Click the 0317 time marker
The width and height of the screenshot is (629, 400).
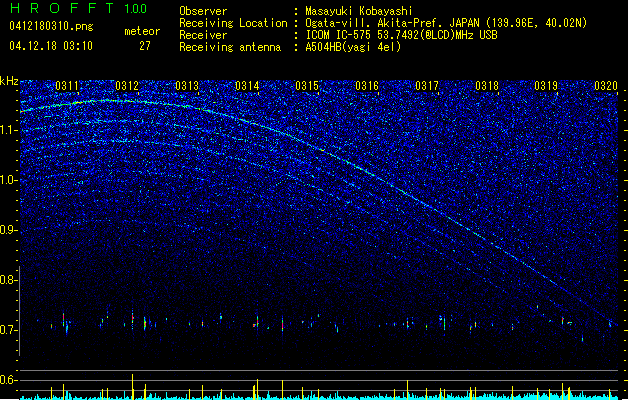coord(427,86)
